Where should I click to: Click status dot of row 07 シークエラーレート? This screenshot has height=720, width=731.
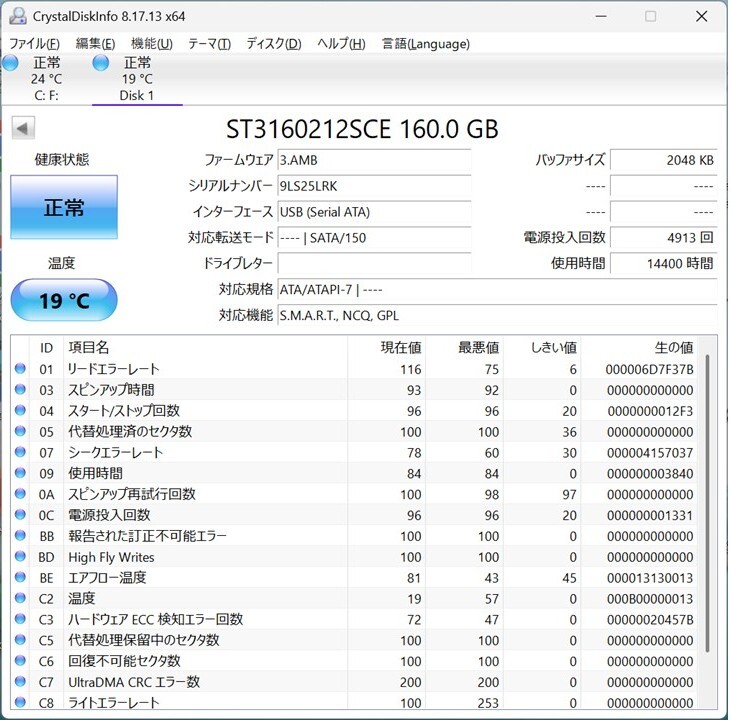tap(20, 452)
